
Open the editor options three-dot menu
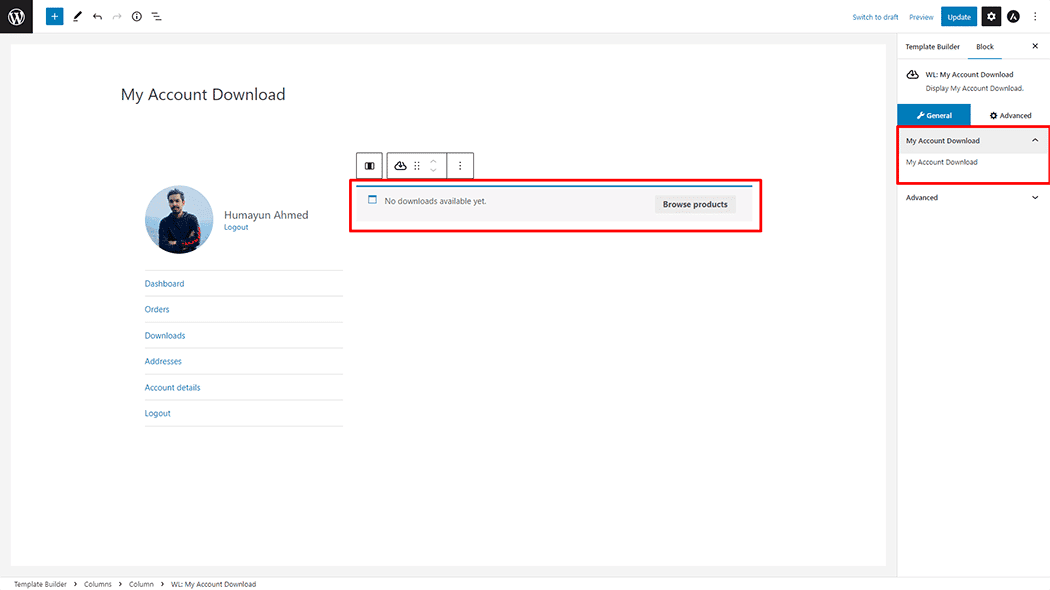coord(1035,16)
